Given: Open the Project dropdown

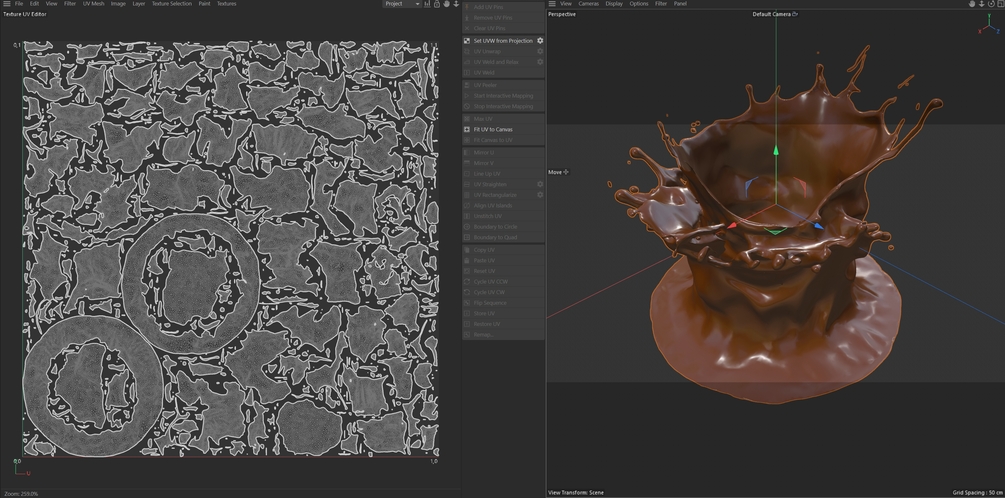Looking at the screenshot, I should [x=401, y=4].
